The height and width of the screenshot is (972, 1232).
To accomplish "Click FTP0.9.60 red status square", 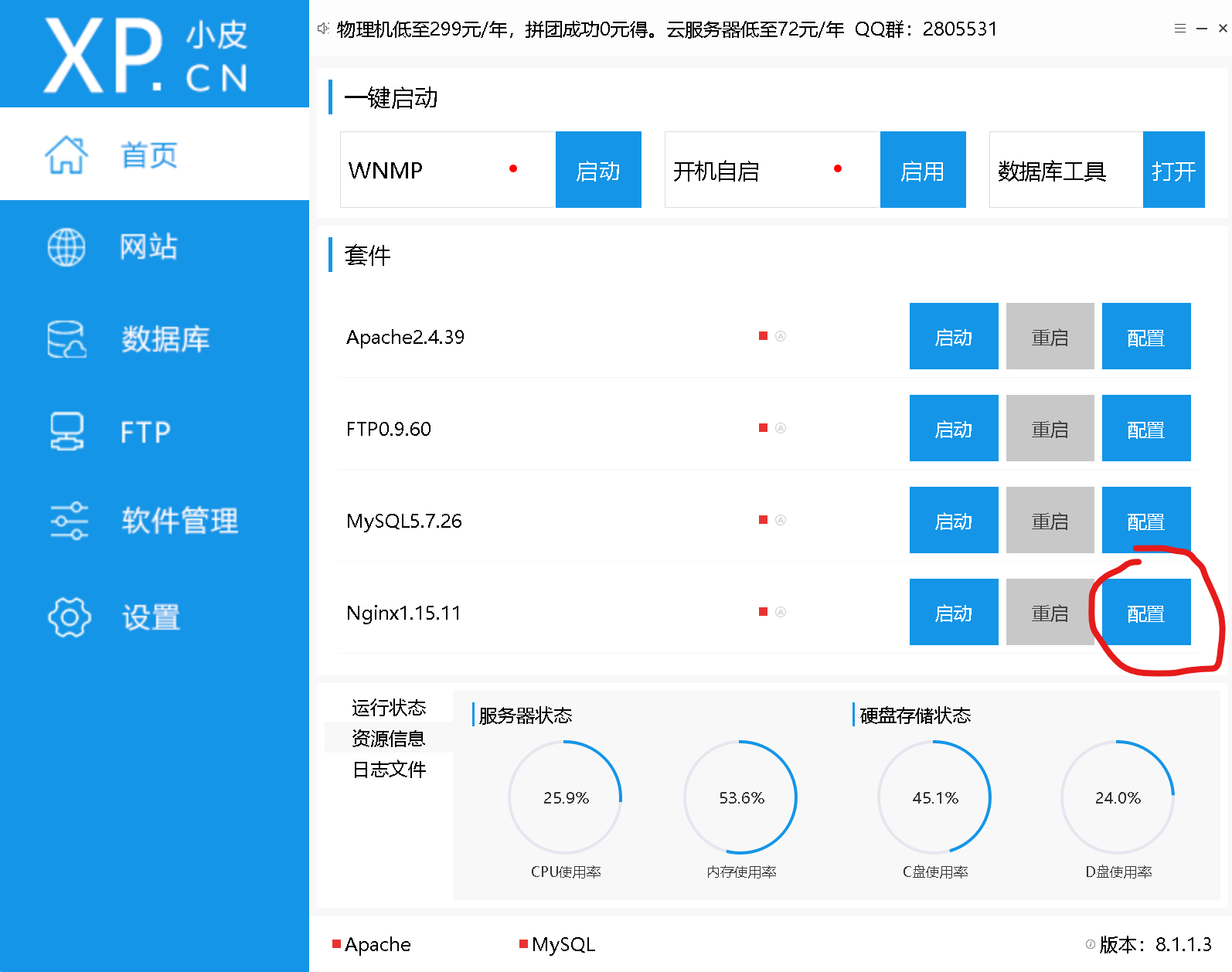I will [763, 428].
